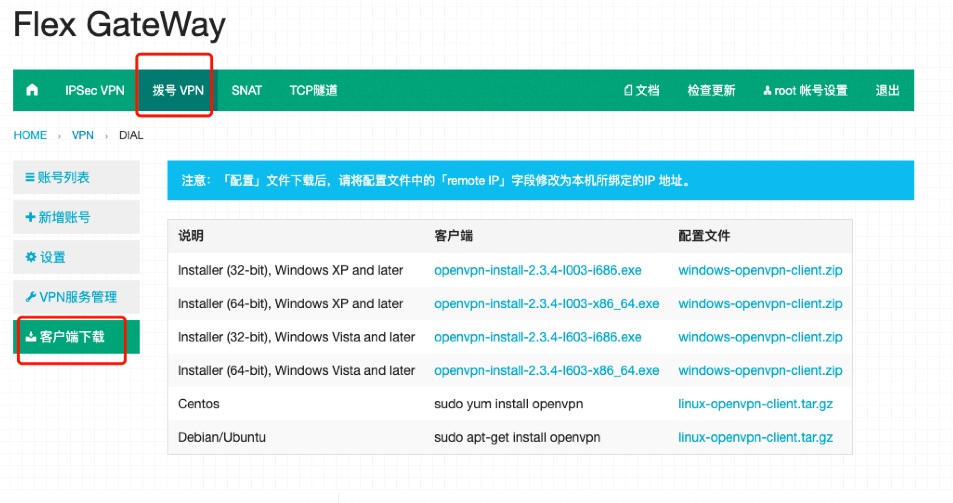
Task: Download windows-openvpn-client.zip for 32-bit XP row
Action: [x=760, y=270]
